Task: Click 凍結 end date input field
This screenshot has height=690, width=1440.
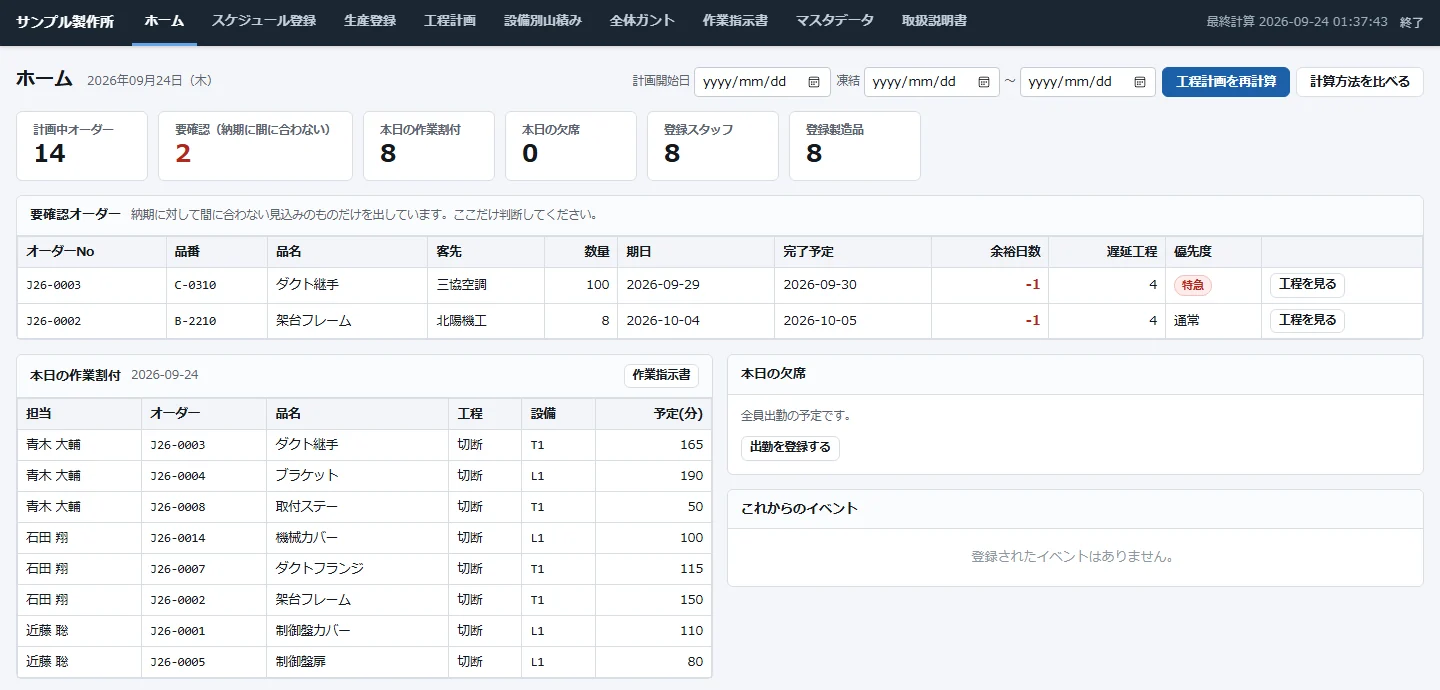Action: click(1088, 82)
